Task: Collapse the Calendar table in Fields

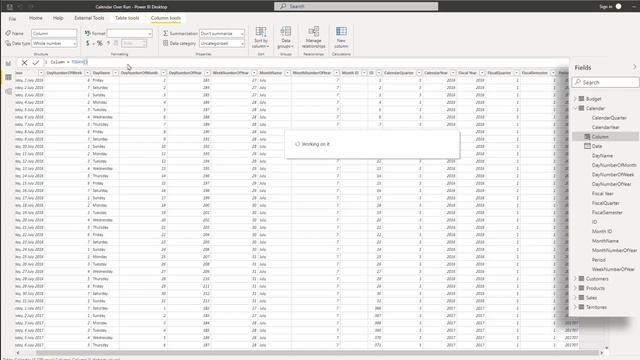Action: (575, 108)
